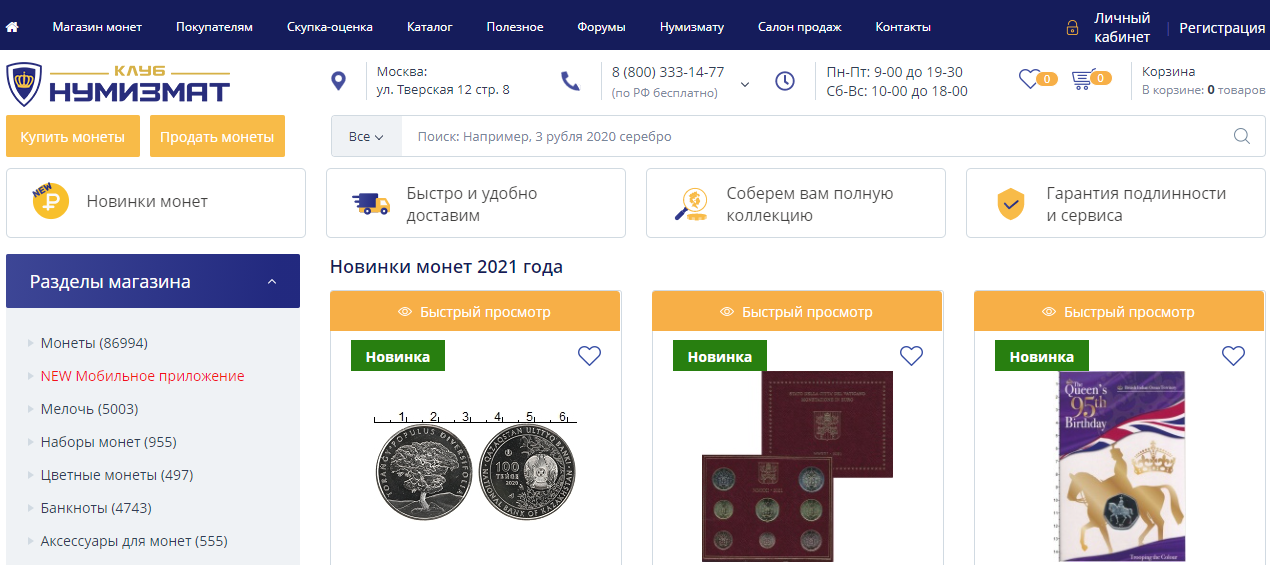Add the Vatican coin set to favorites
The height and width of the screenshot is (565, 1270).
(x=912, y=355)
